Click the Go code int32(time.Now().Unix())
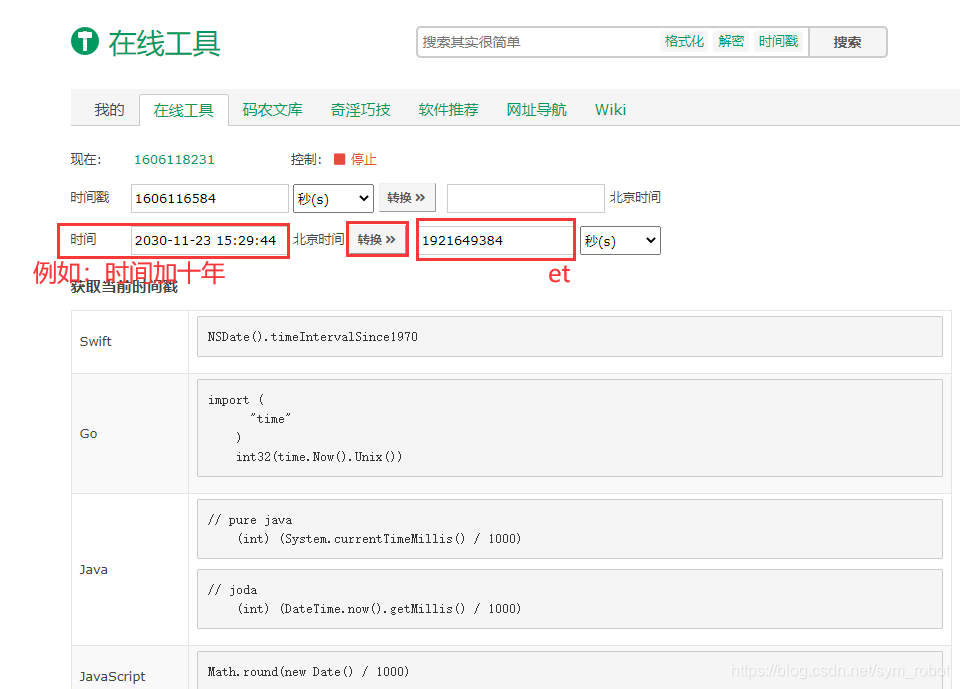Viewport: 960px width, 689px height. click(x=319, y=457)
